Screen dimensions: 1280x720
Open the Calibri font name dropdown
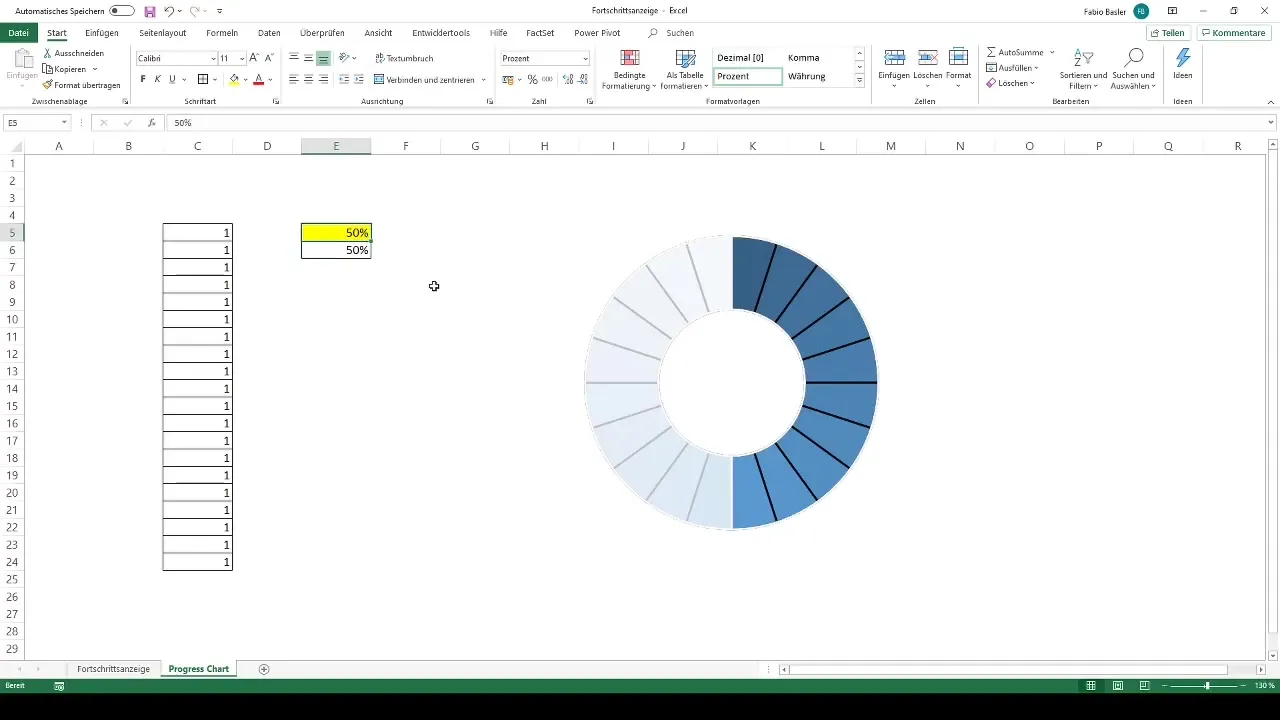click(213, 59)
